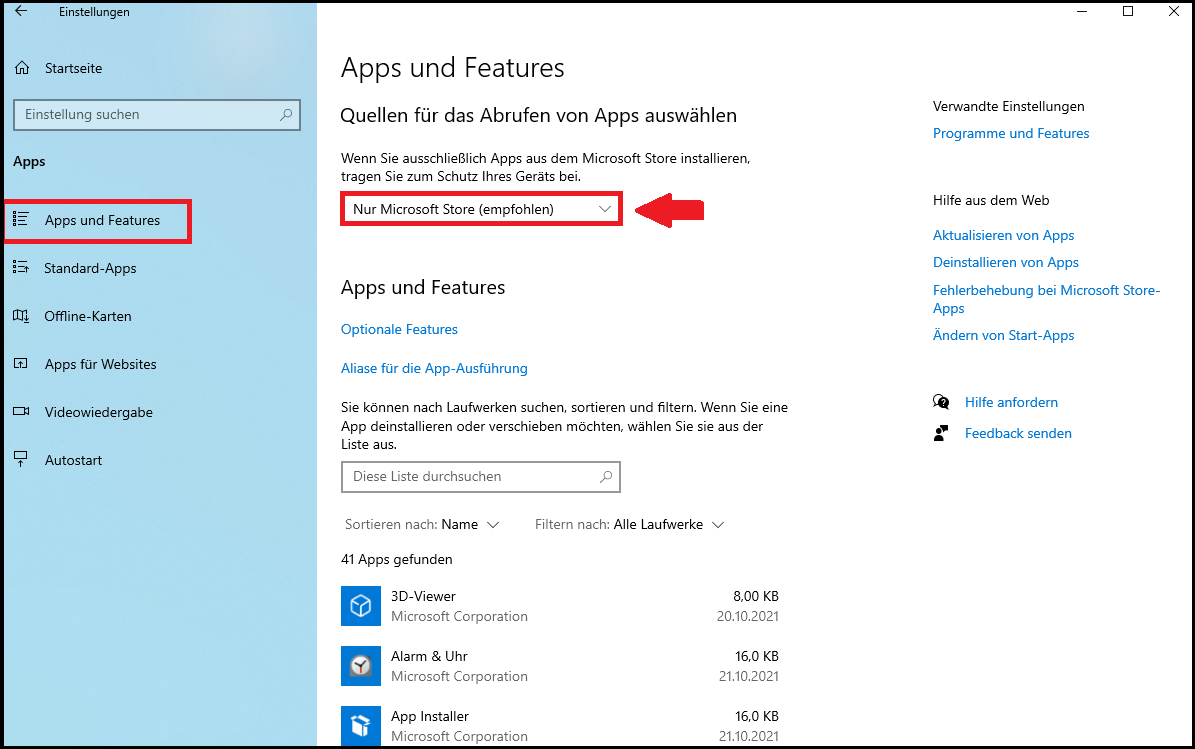The height and width of the screenshot is (749, 1195).
Task: Open the Programme und Features link
Action: coord(1011,133)
